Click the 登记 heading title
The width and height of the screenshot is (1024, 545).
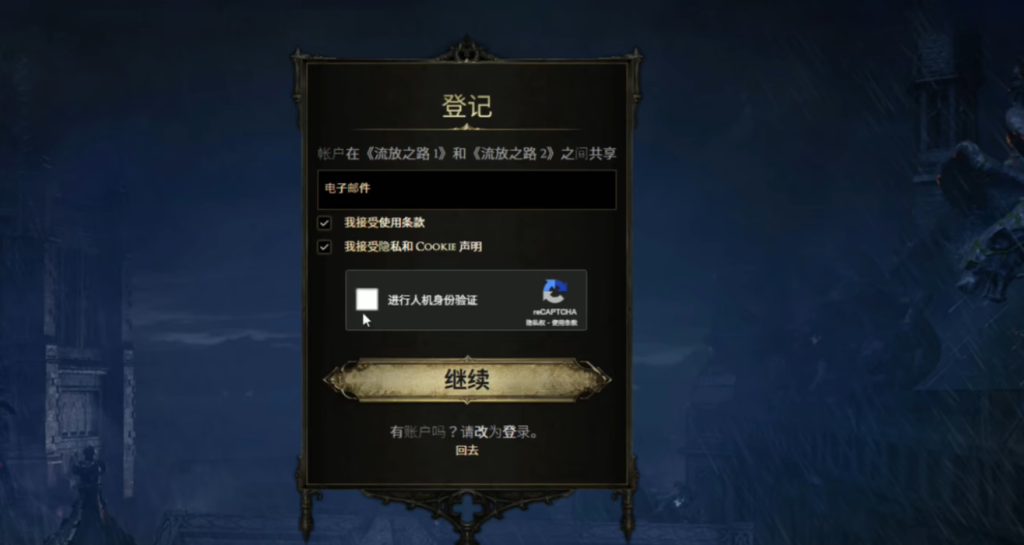(467, 106)
